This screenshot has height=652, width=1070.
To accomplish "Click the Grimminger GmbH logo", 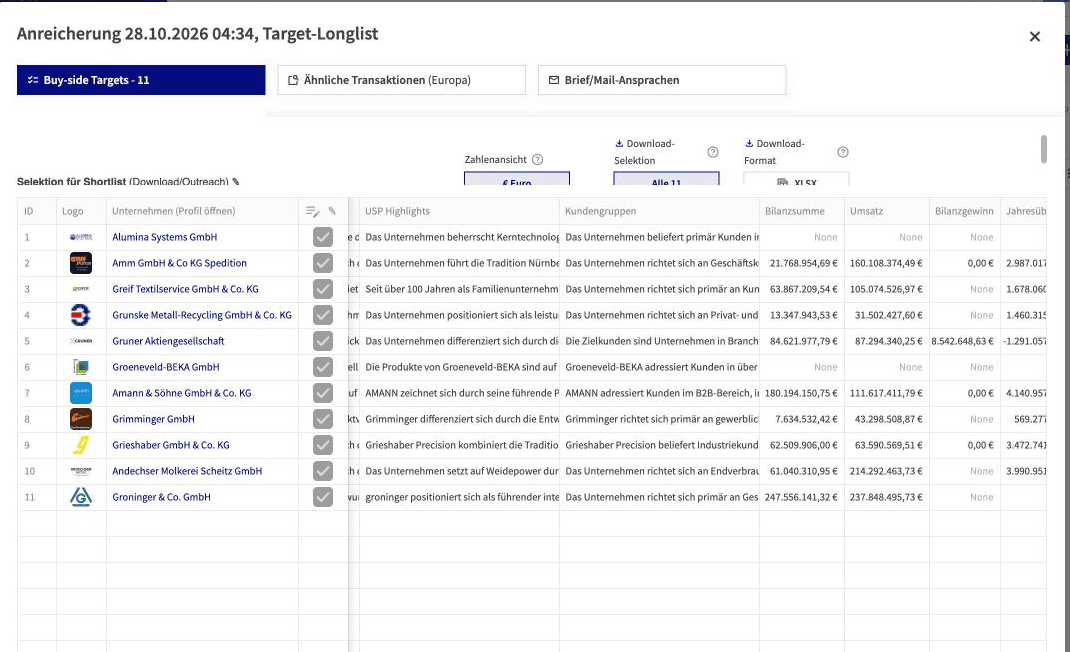I will click(81, 419).
